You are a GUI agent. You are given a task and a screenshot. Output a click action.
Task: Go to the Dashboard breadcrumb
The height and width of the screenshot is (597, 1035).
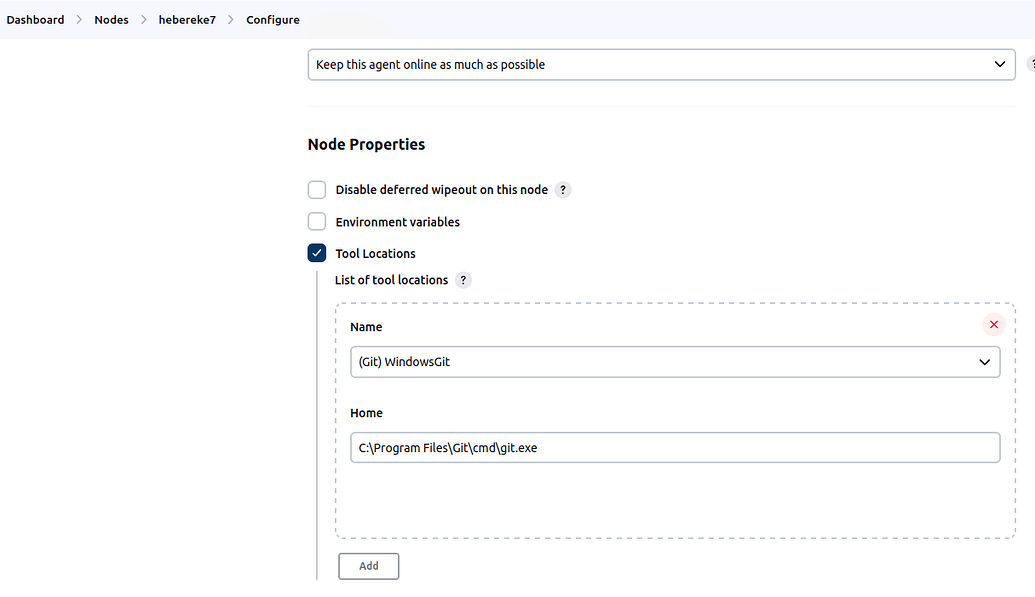[35, 20]
